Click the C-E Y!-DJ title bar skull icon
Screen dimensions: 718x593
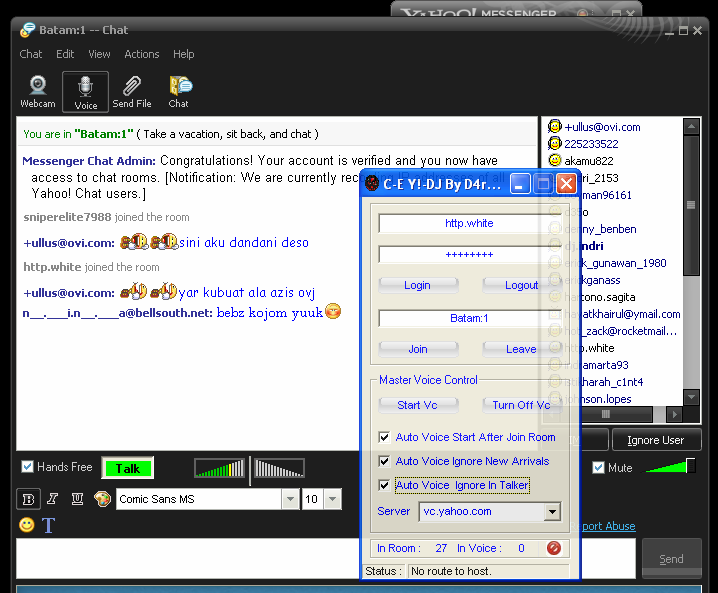372,184
